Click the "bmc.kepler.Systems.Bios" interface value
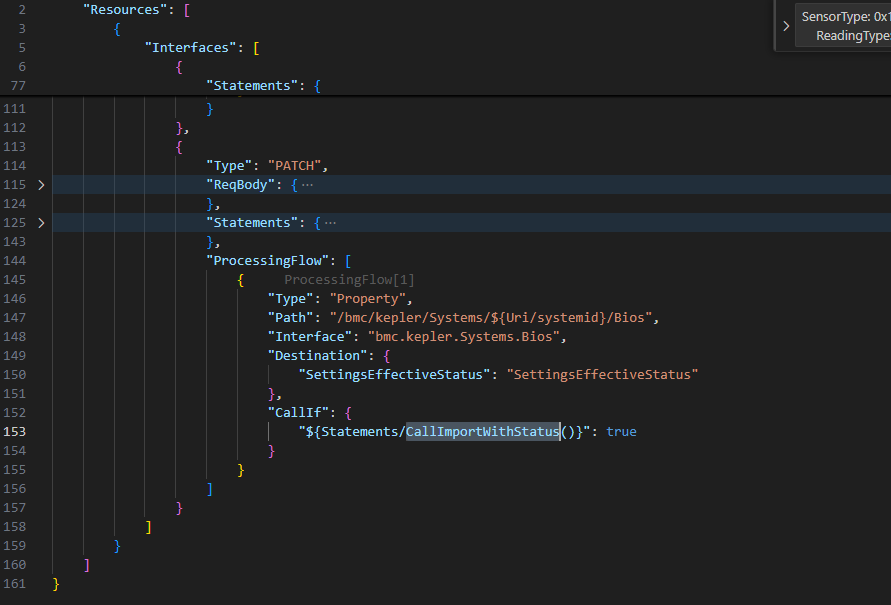Viewport: 891px width, 605px height. (468, 336)
